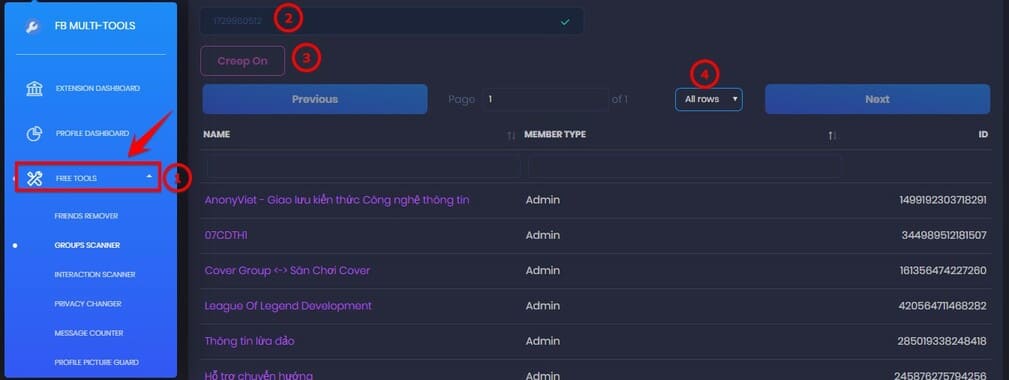Click the NAME column header text
The width and height of the screenshot is (1009, 380).
coord(216,134)
